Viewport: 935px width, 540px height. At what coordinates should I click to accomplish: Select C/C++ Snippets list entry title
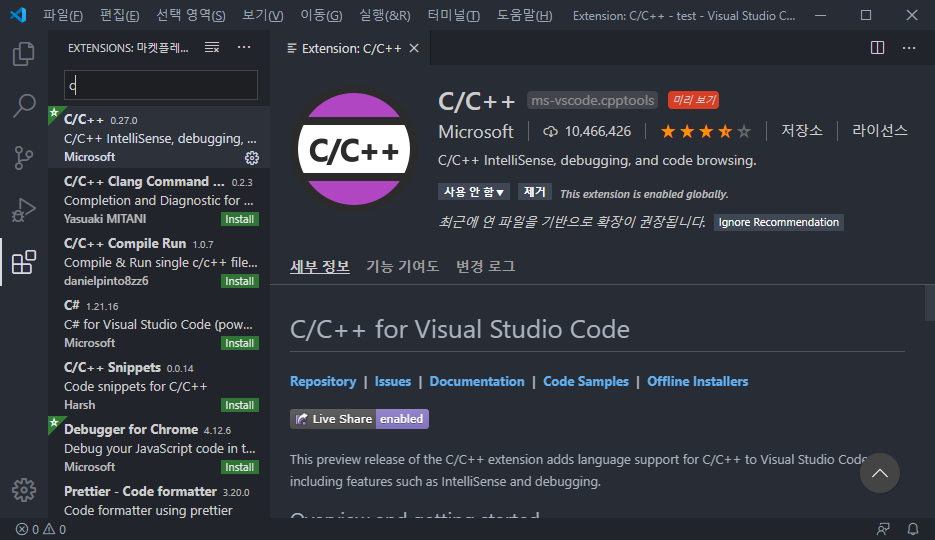[x=112, y=368]
